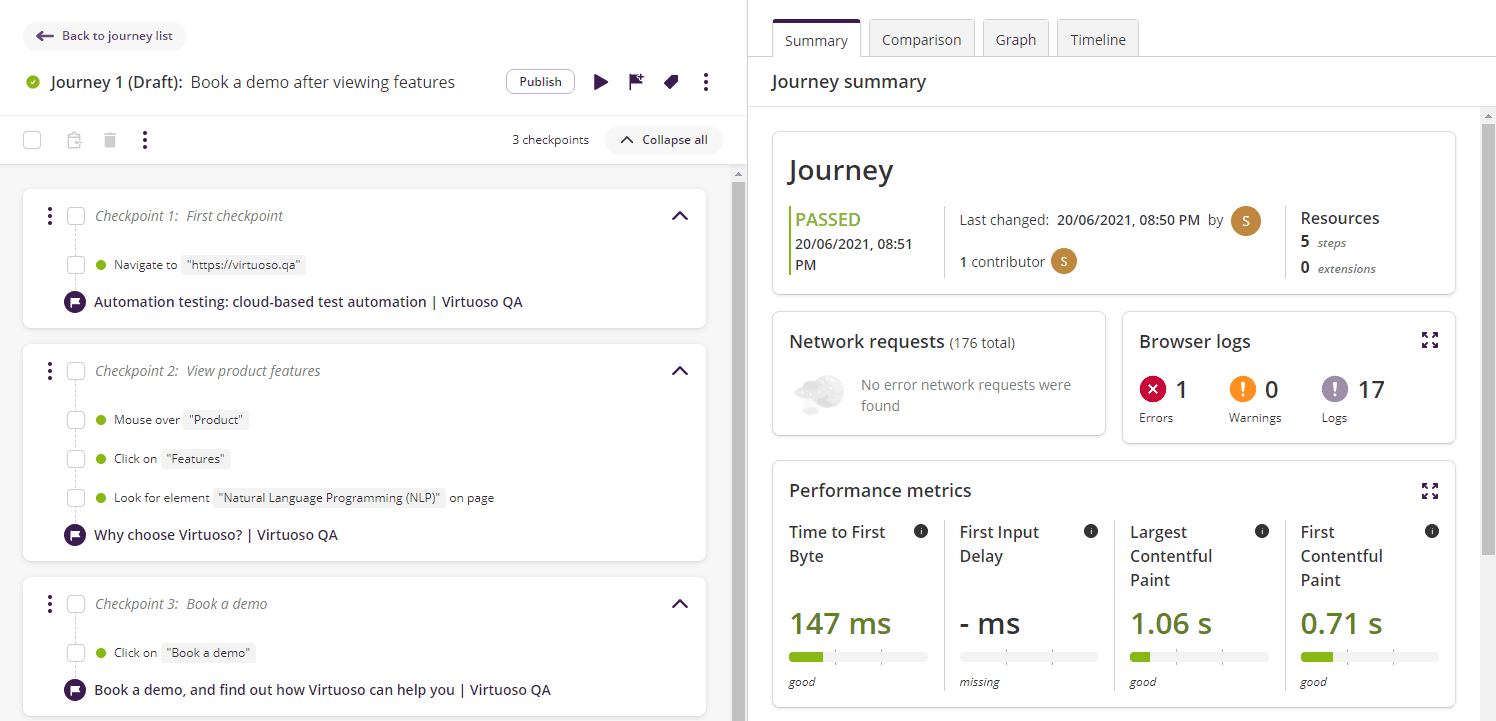
Task: Go back to the journey list
Action: [x=104, y=36]
